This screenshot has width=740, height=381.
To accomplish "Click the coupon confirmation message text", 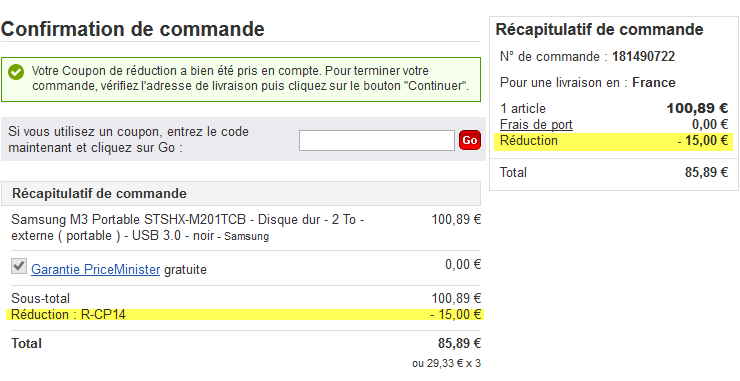I will (x=250, y=79).
